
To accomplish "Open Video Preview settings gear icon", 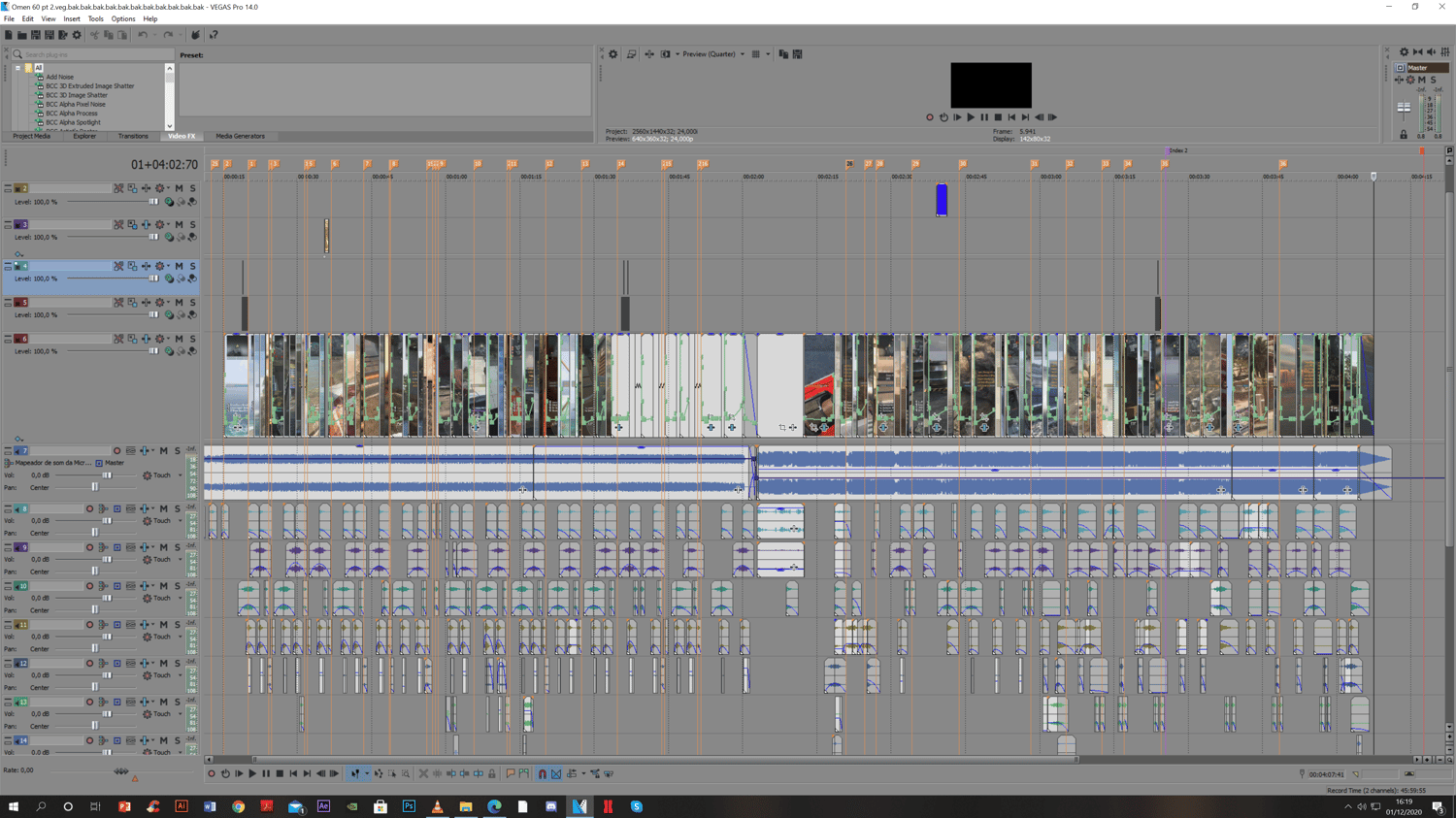I will (612, 54).
